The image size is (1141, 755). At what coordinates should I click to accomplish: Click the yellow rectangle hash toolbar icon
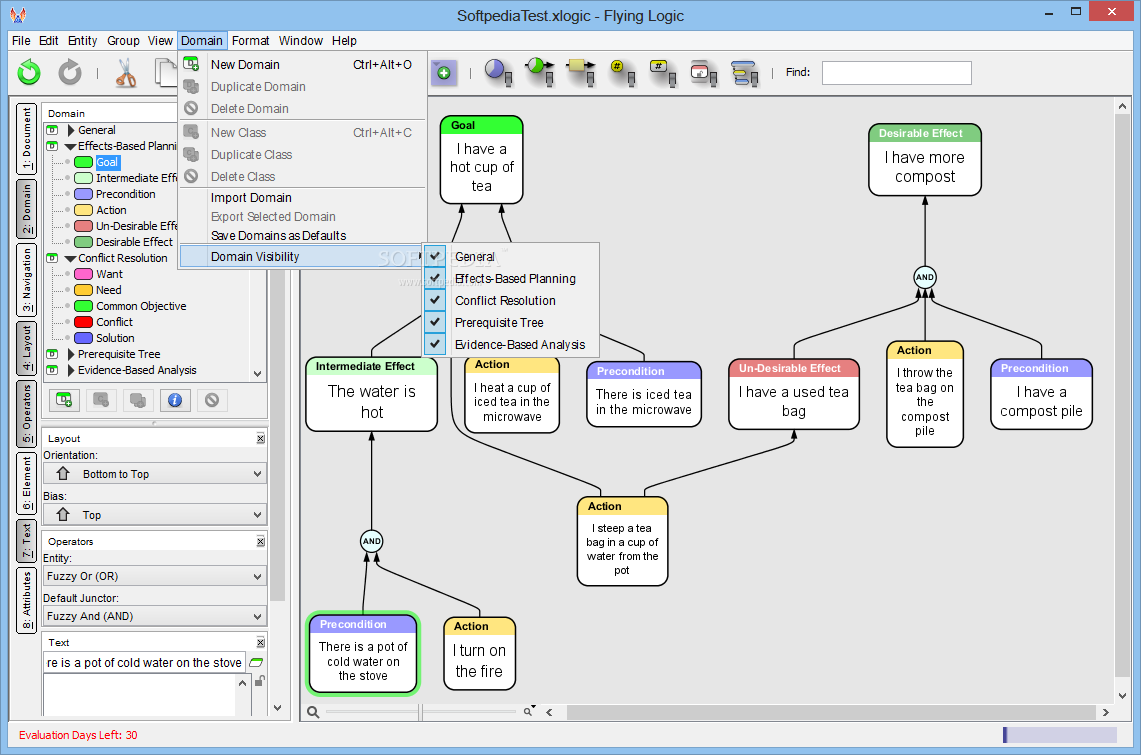click(x=663, y=73)
